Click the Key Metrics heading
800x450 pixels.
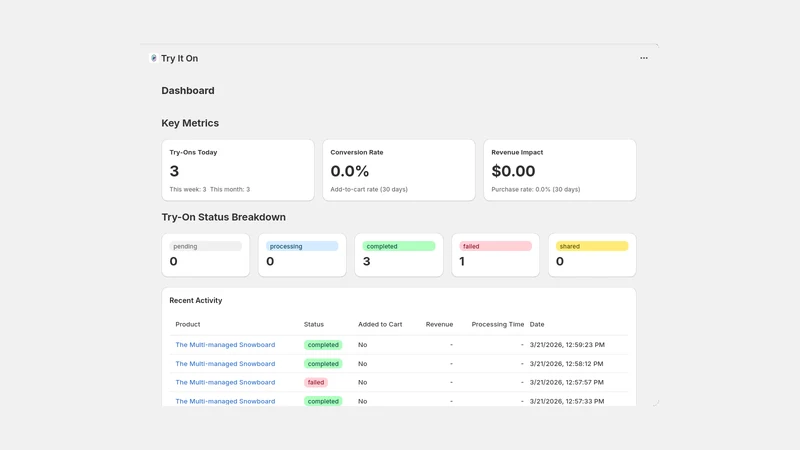pyautogui.click(x=190, y=123)
